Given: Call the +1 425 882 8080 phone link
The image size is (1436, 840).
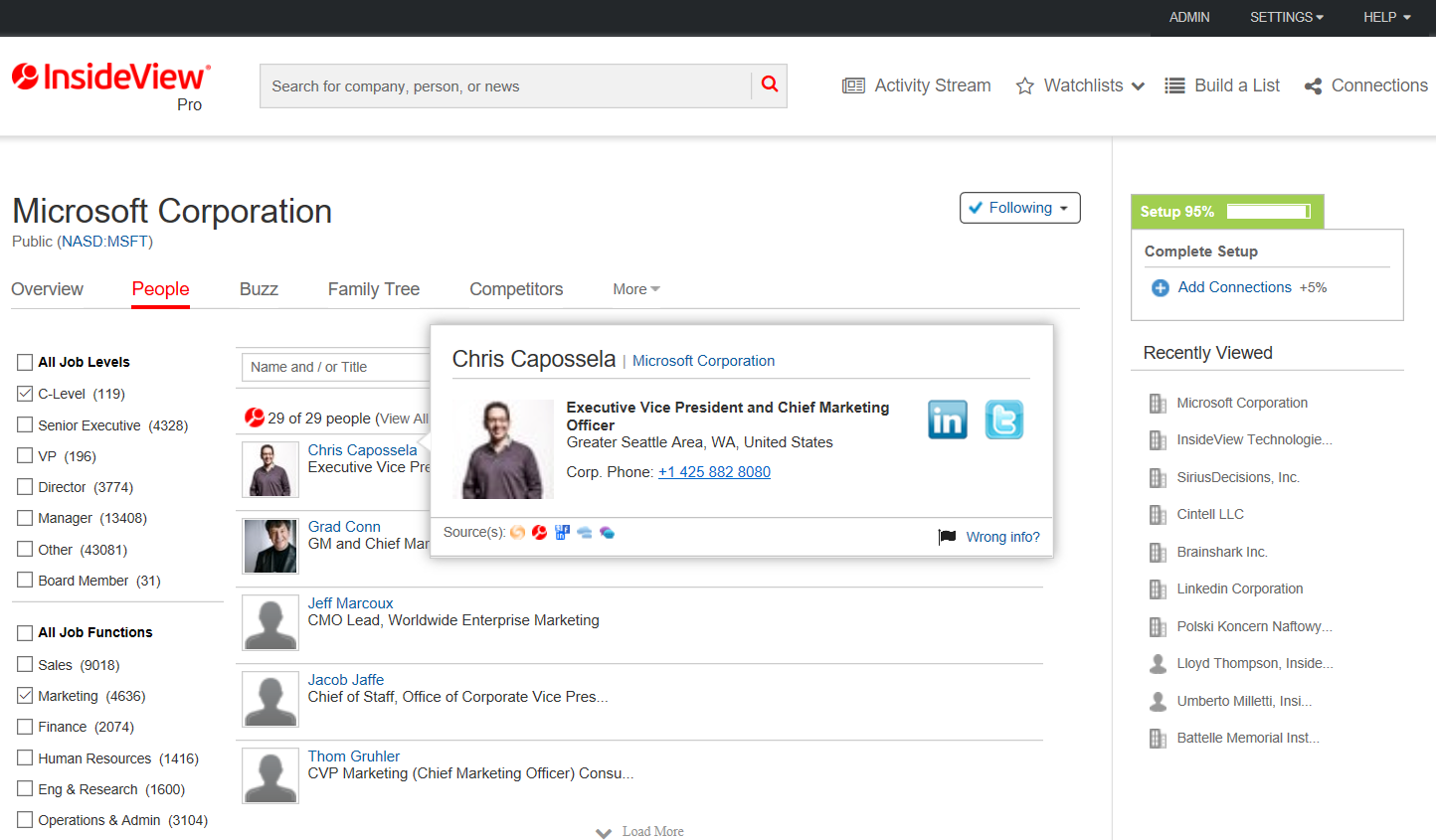Looking at the screenshot, I should [714, 471].
